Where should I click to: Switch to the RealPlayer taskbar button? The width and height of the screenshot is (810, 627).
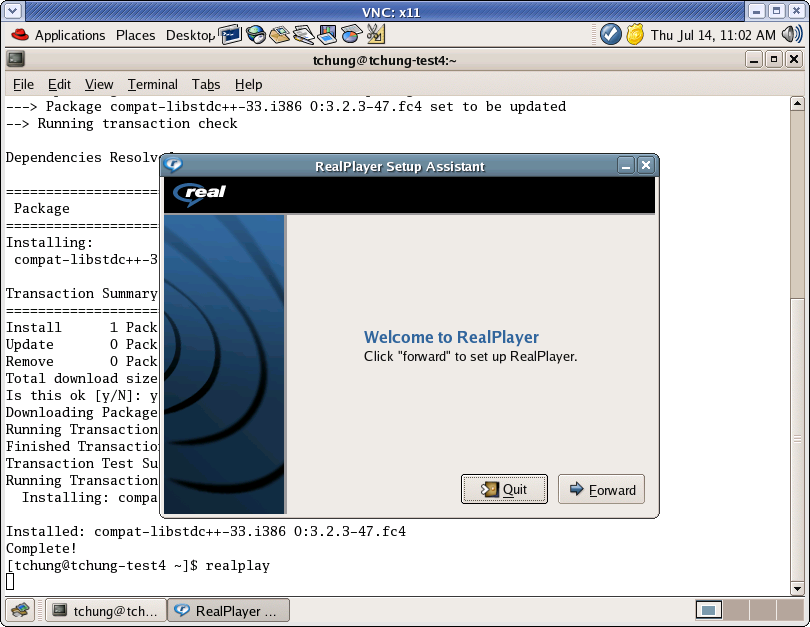[228, 610]
